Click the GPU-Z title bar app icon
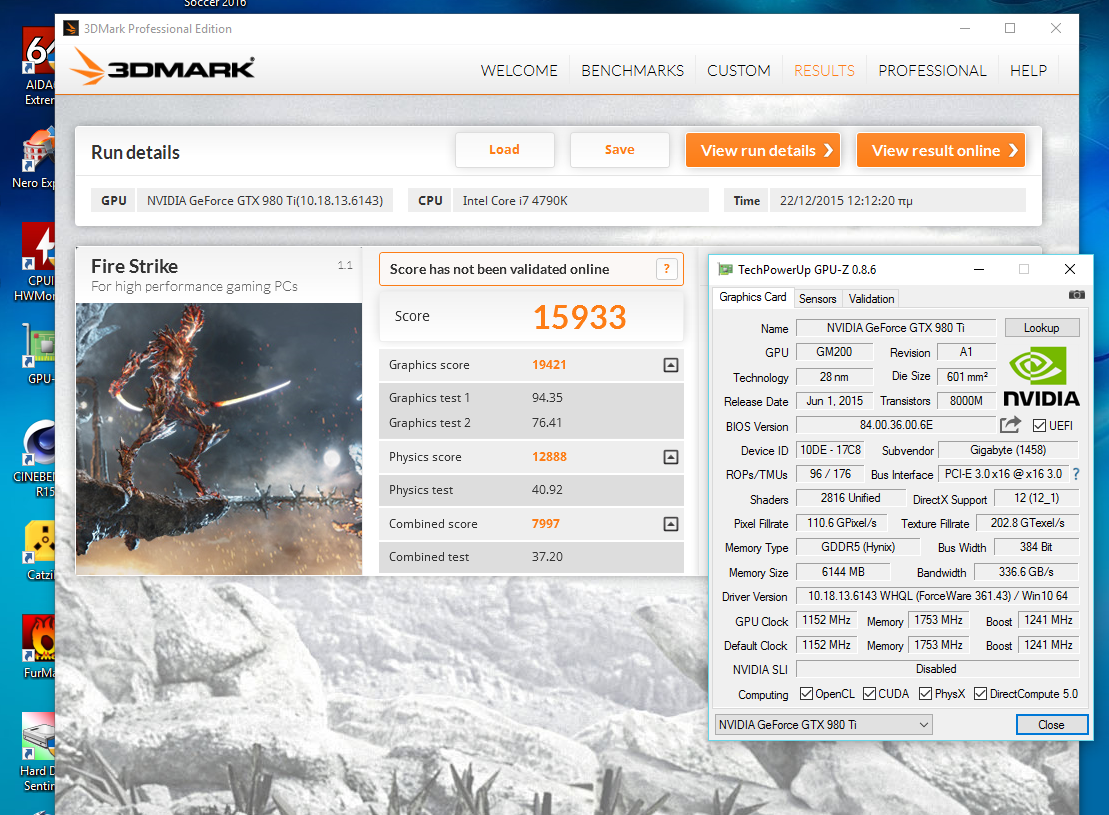 coord(725,270)
